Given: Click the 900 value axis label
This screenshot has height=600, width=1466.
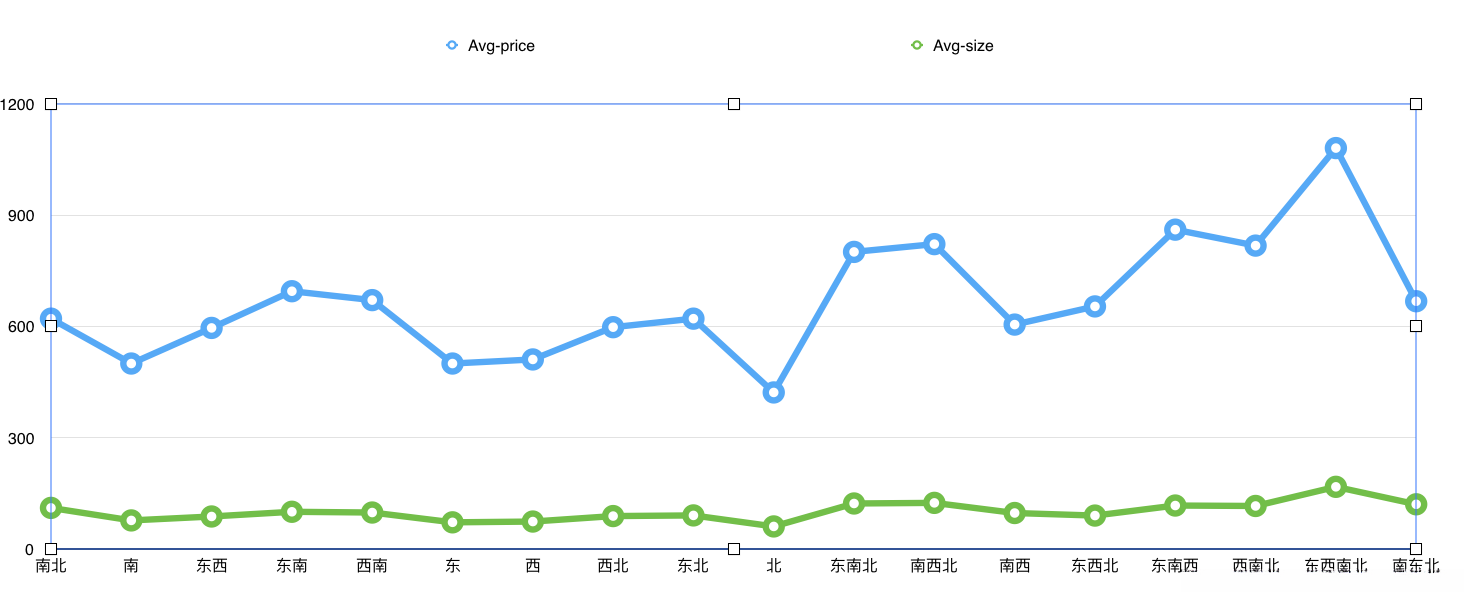Looking at the screenshot, I should (x=20, y=216).
